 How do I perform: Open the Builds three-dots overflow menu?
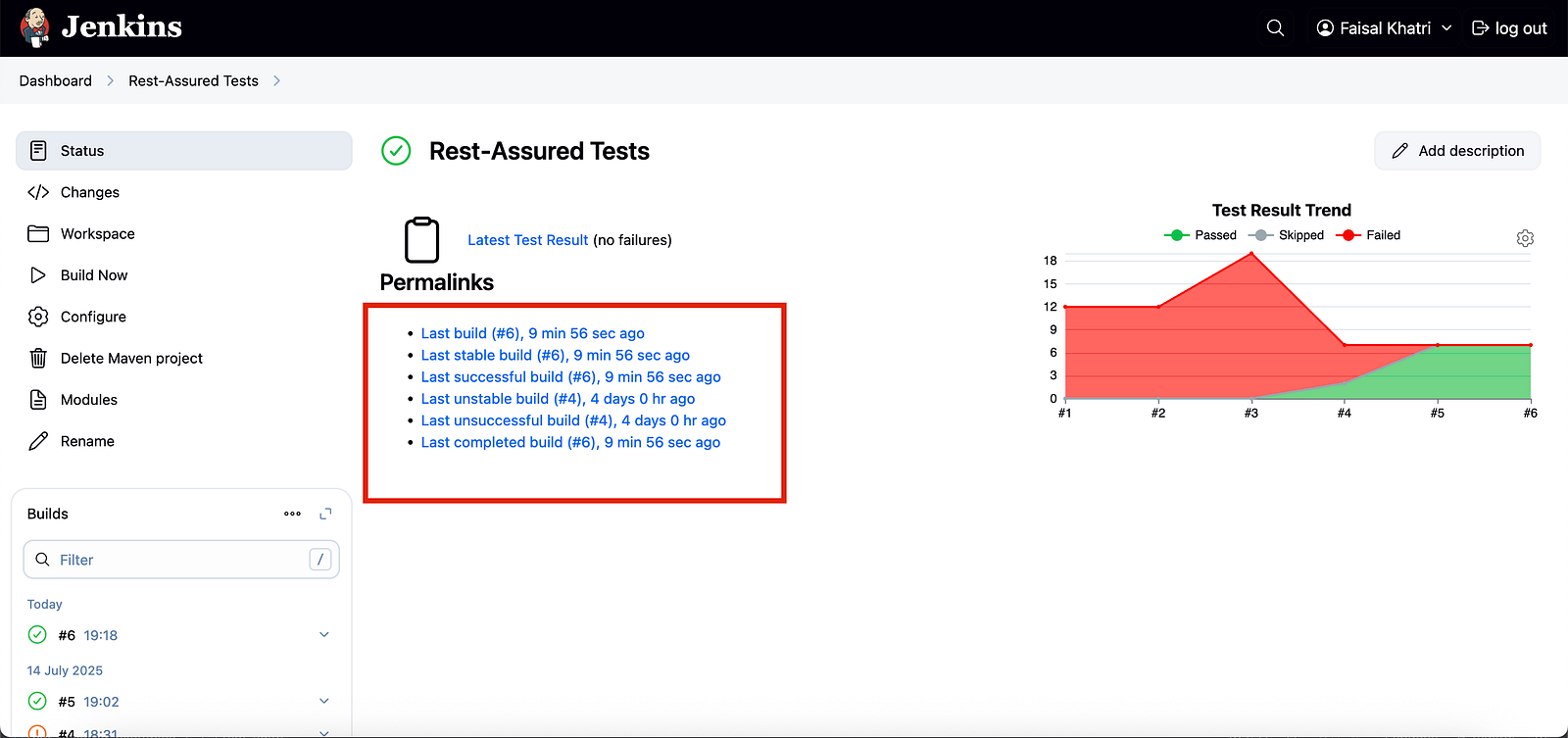click(292, 514)
